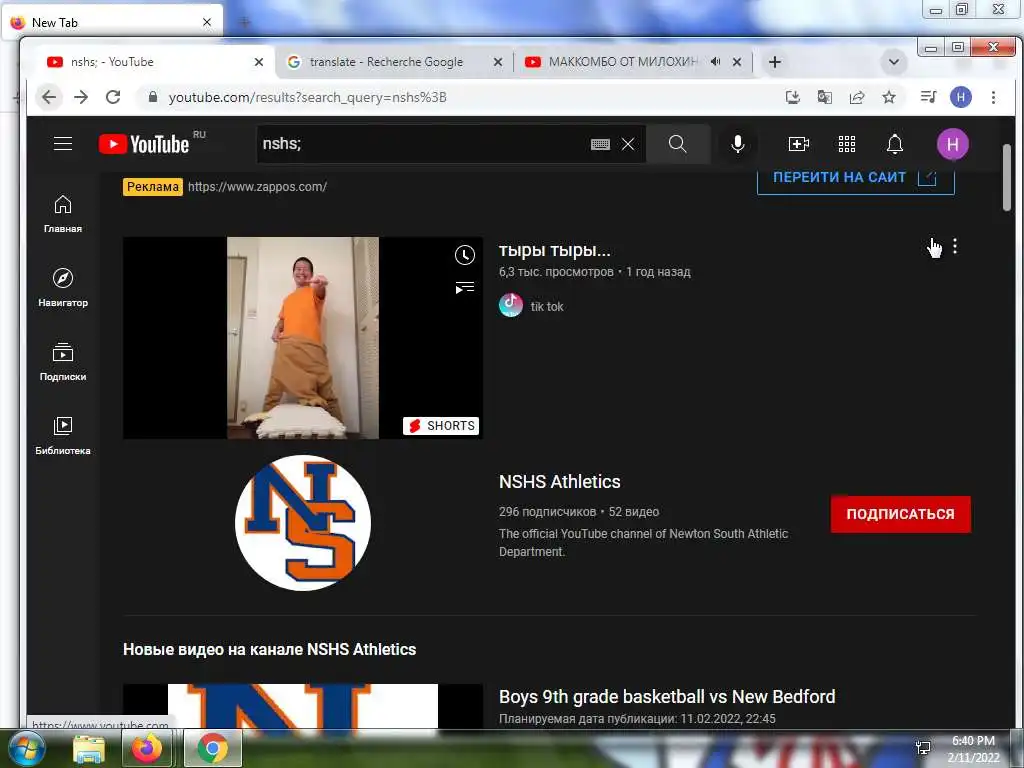
Task: Go forward in Chrome
Action: (81, 97)
